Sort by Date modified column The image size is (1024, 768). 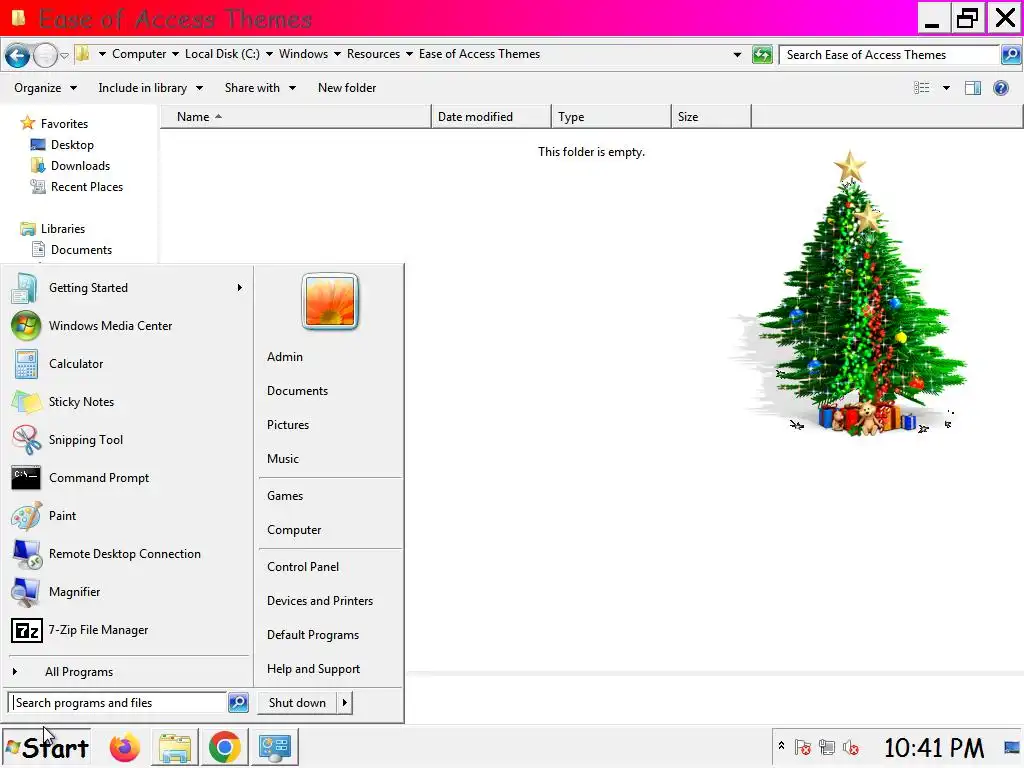491,117
